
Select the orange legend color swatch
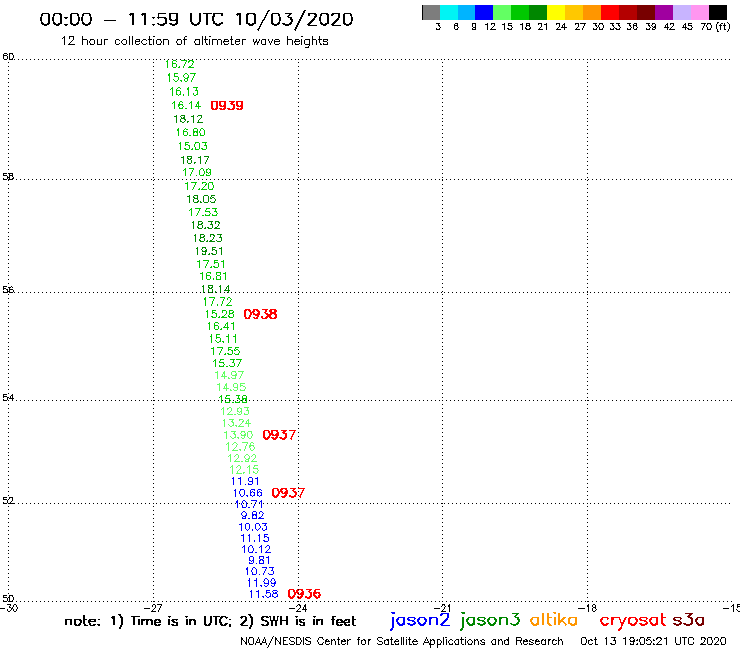tap(592, 12)
